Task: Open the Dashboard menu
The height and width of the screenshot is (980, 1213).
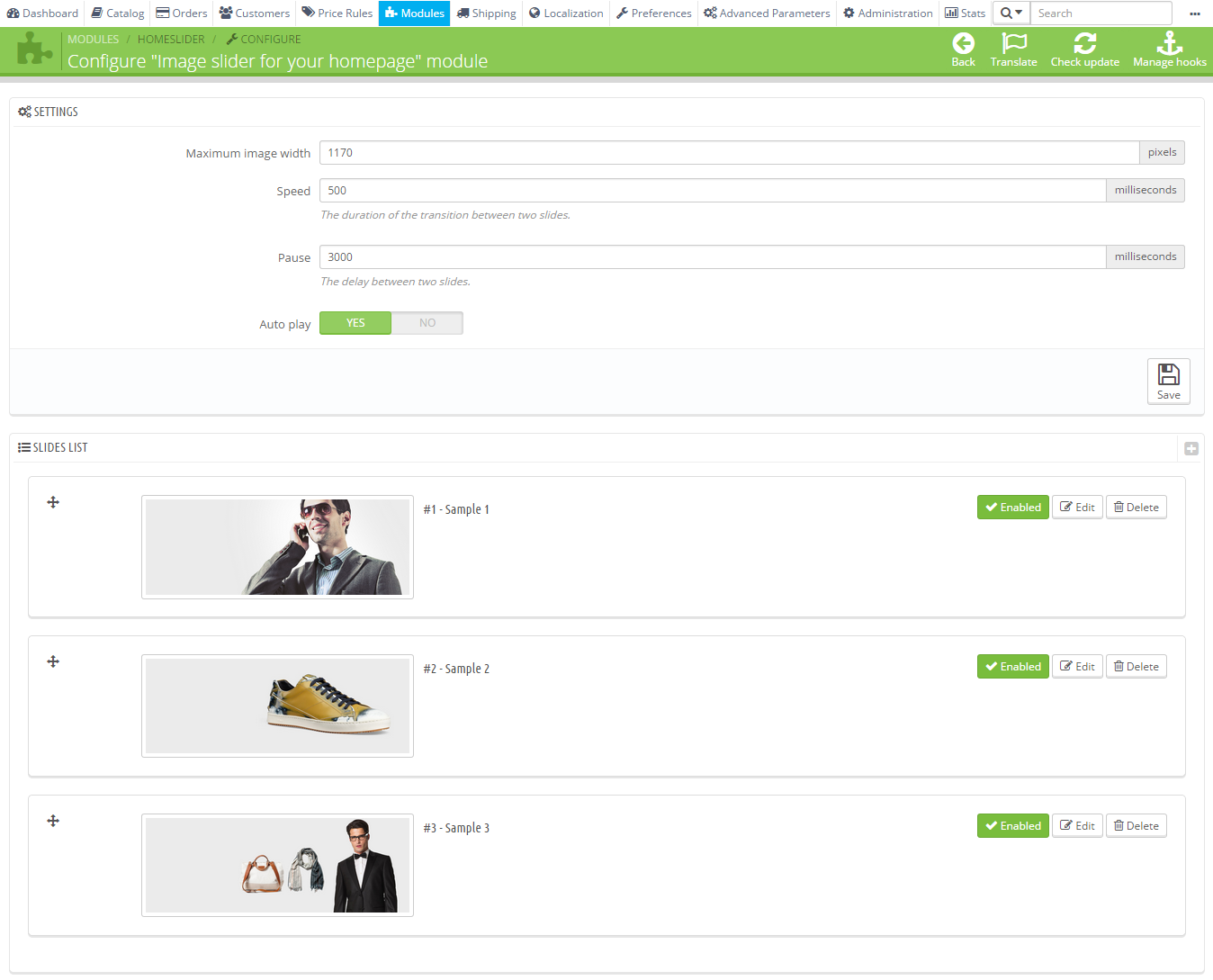Action: click(x=42, y=13)
